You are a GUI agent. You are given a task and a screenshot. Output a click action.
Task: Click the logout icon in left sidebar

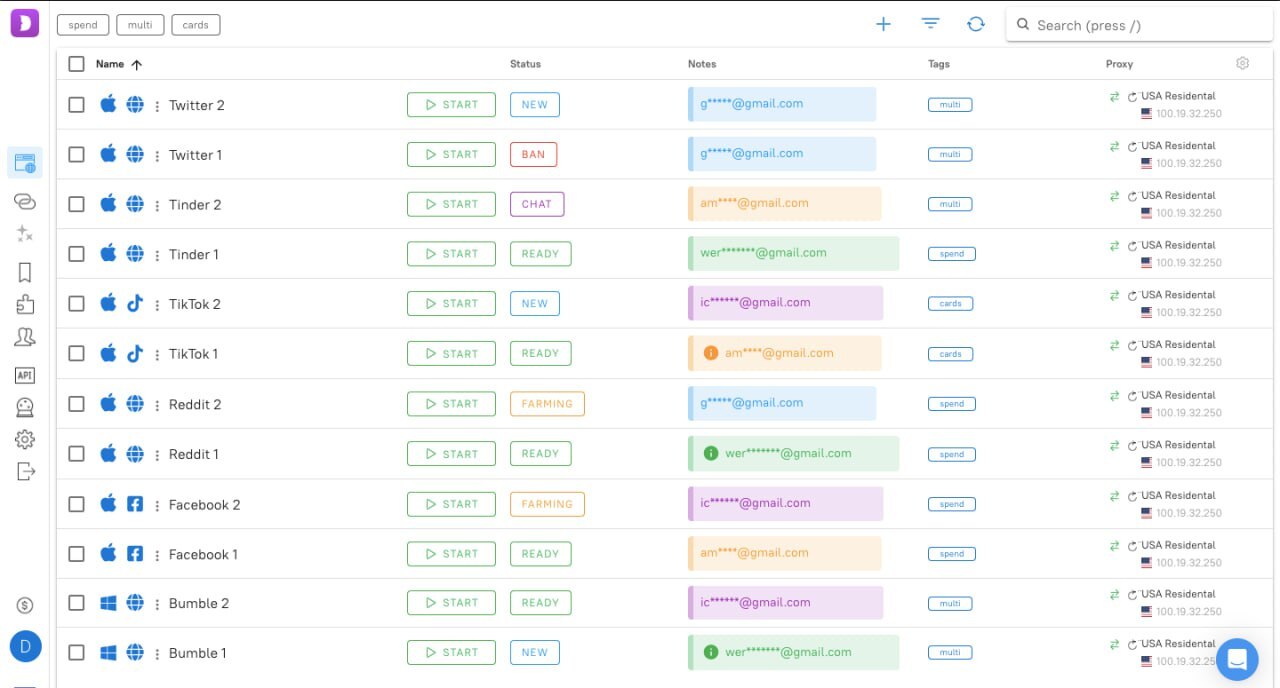(25, 471)
